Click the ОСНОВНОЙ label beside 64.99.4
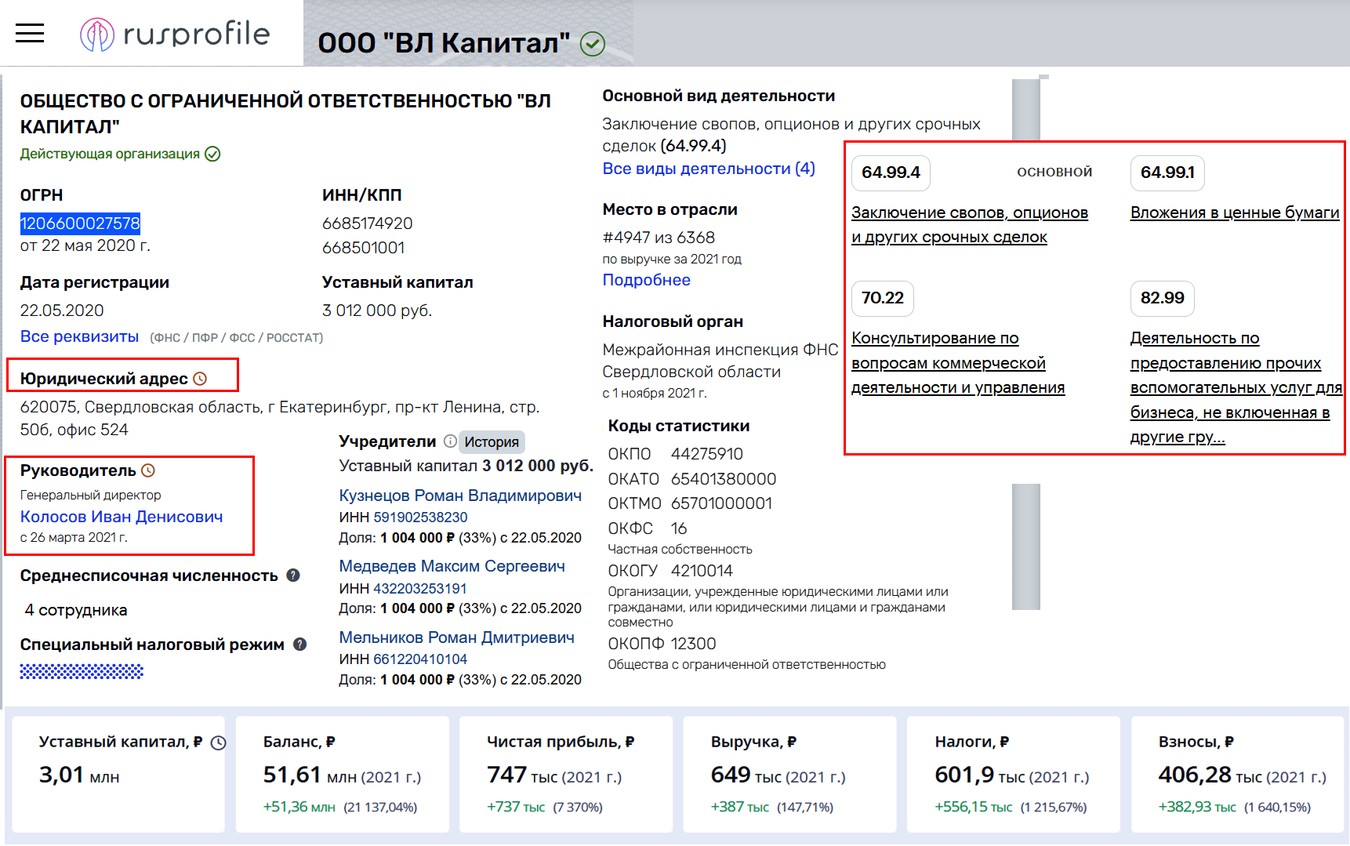1350x846 pixels. [x=1055, y=172]
